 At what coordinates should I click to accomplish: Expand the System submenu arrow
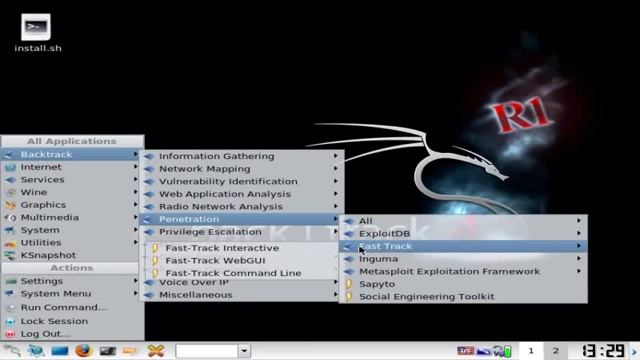(135, 230)
